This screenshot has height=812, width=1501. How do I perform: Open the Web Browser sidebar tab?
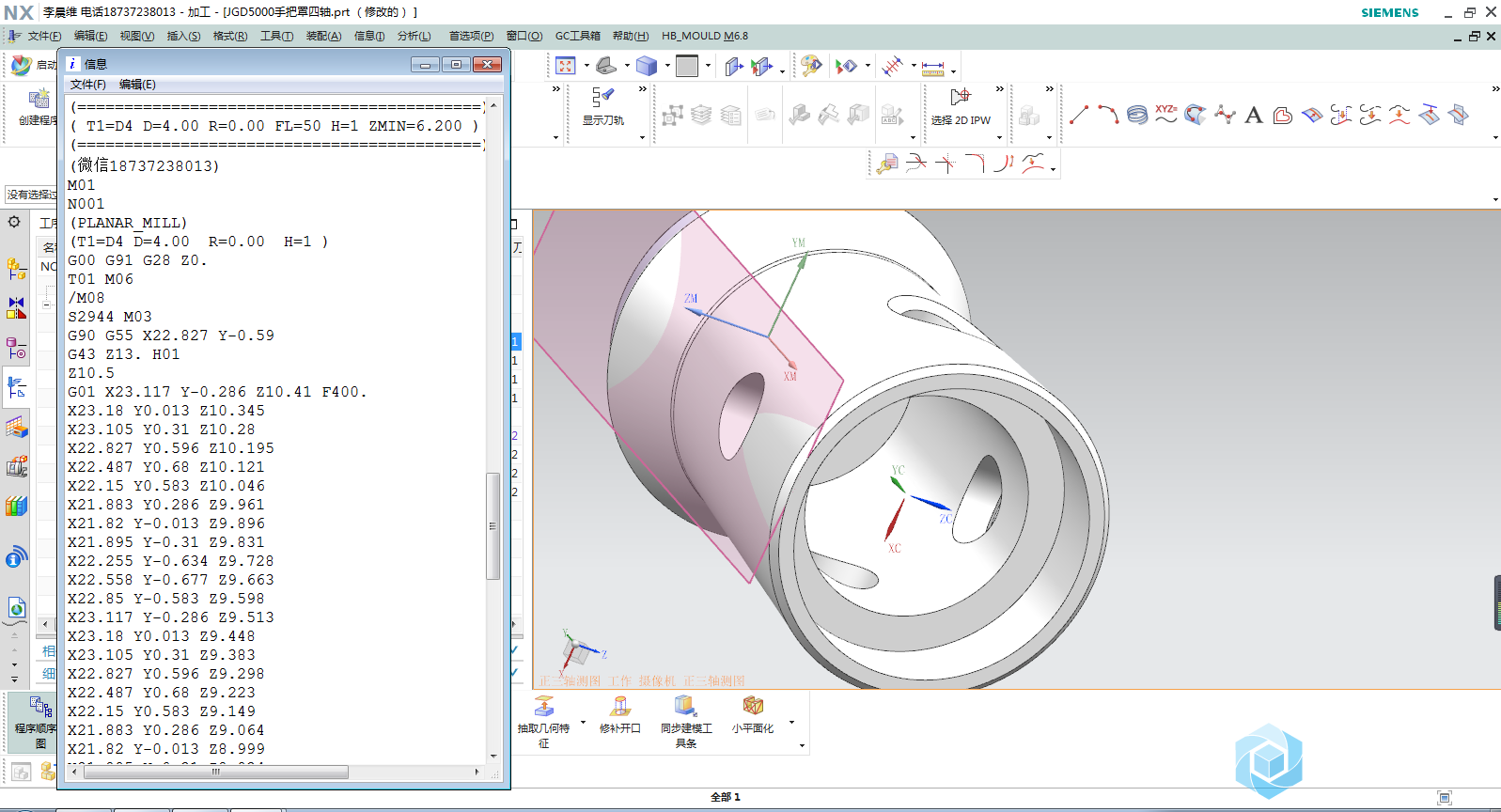coord(16,608)
